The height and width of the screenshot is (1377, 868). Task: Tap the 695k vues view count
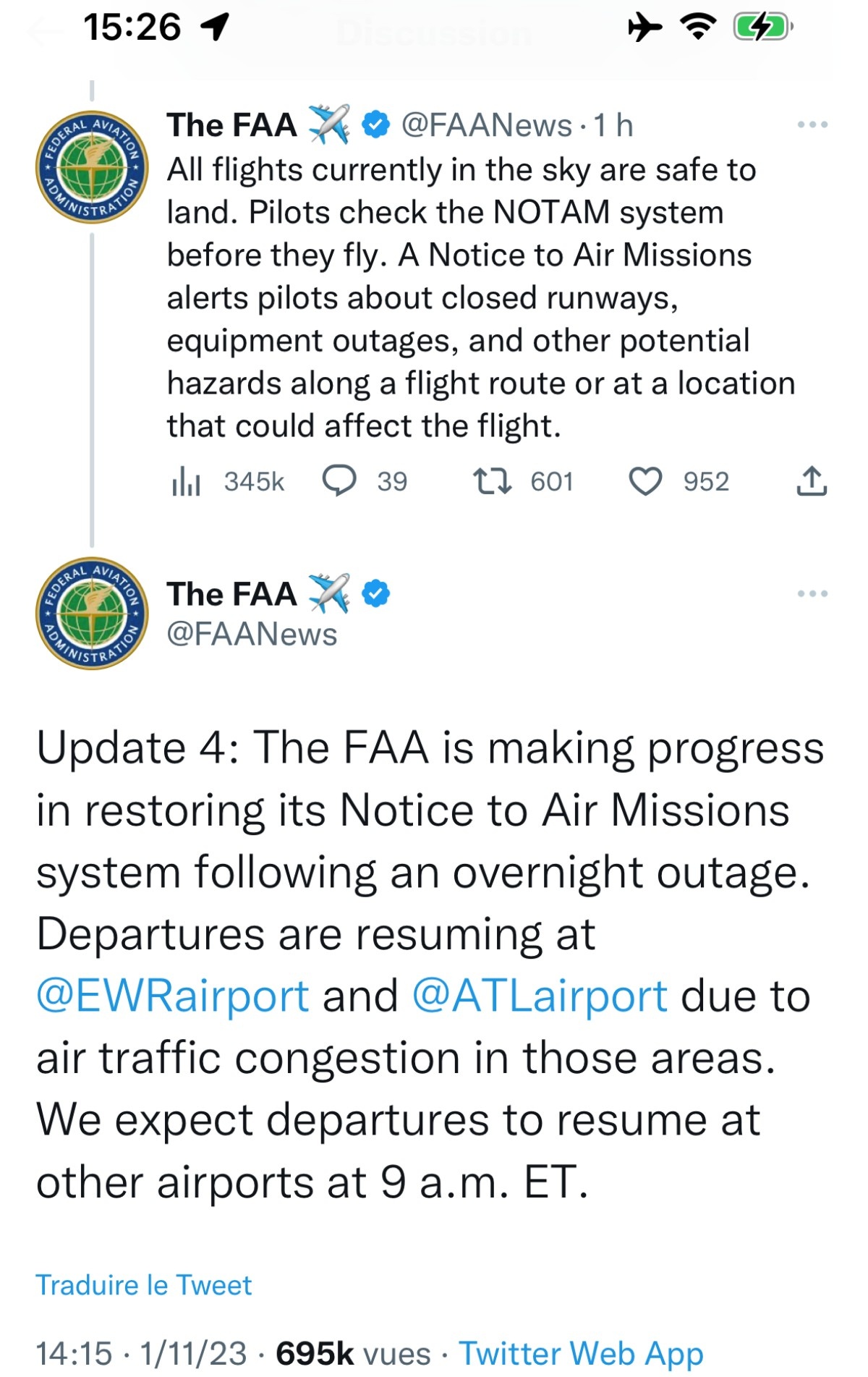pos(353,1353)
